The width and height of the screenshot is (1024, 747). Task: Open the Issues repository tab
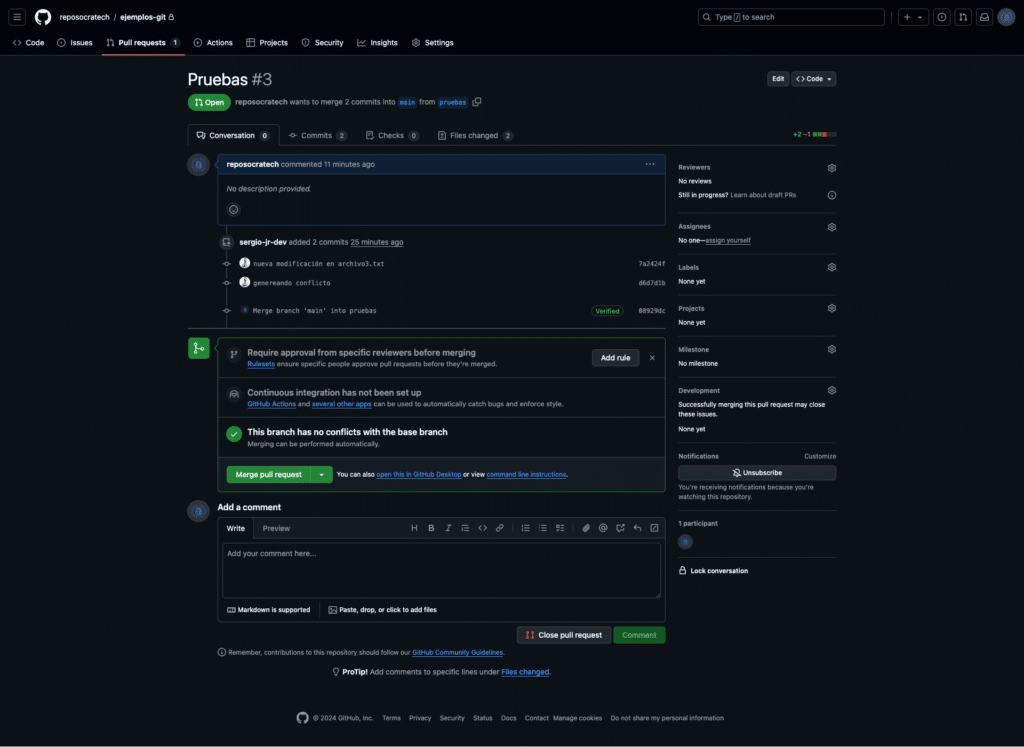pos(74,42)
